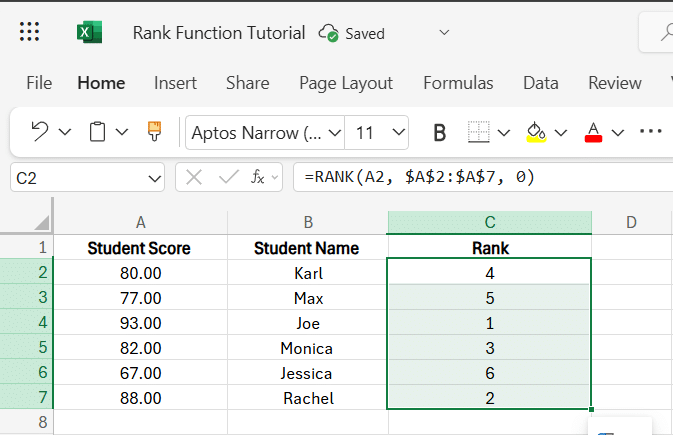This screenshot has height=435, width=673.
Task: Switch to the Insert tab
Action: point(175,83)
